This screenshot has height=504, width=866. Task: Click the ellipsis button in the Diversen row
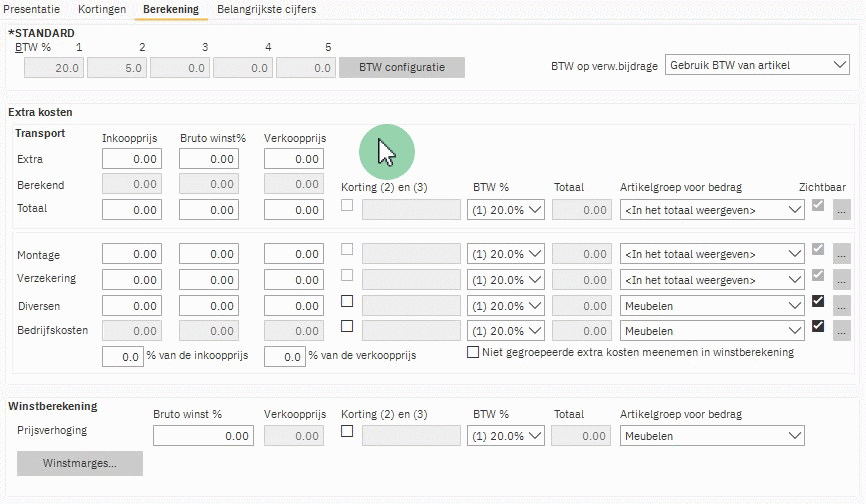841,305
